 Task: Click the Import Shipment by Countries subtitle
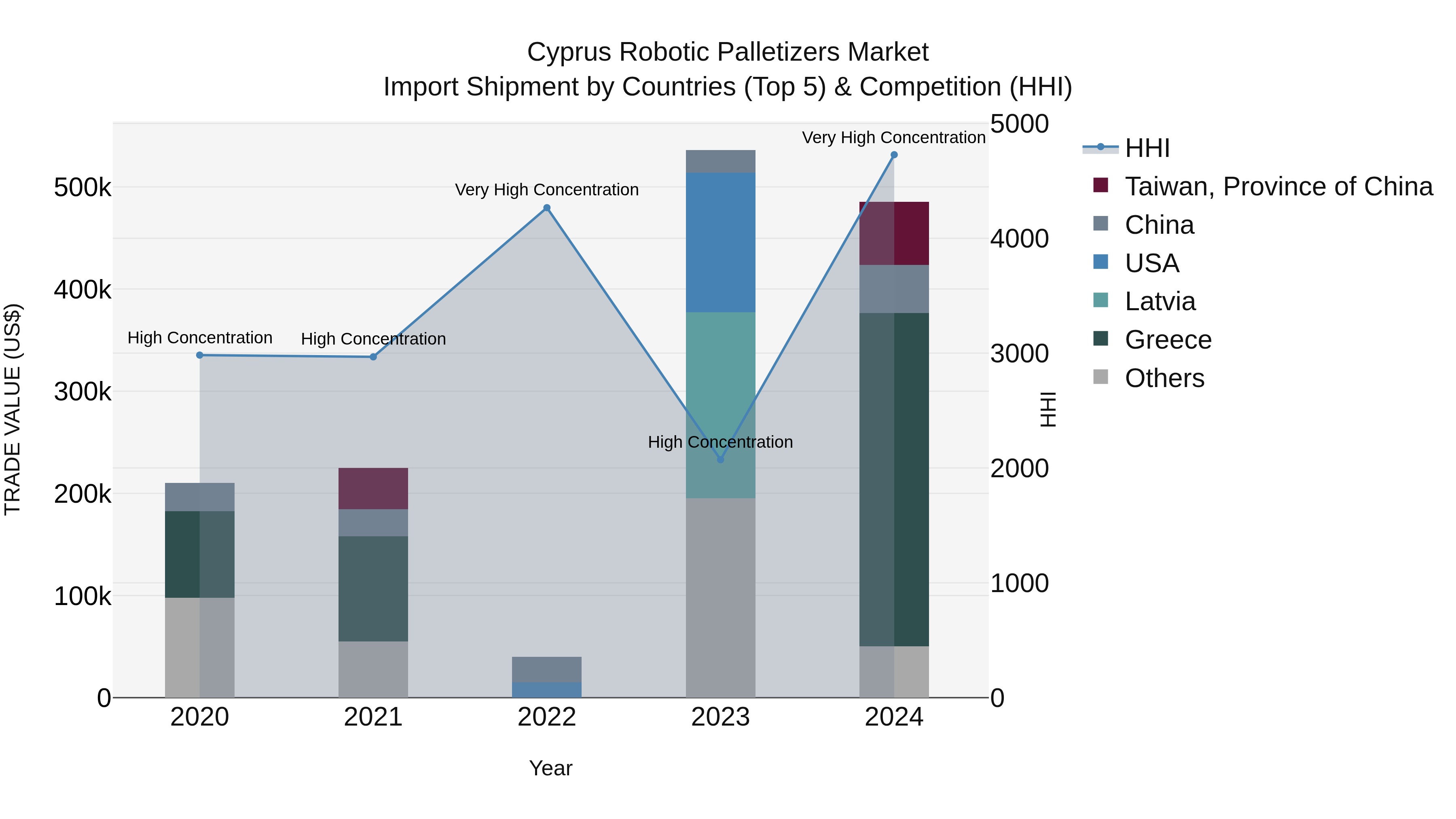click(728, 87)
